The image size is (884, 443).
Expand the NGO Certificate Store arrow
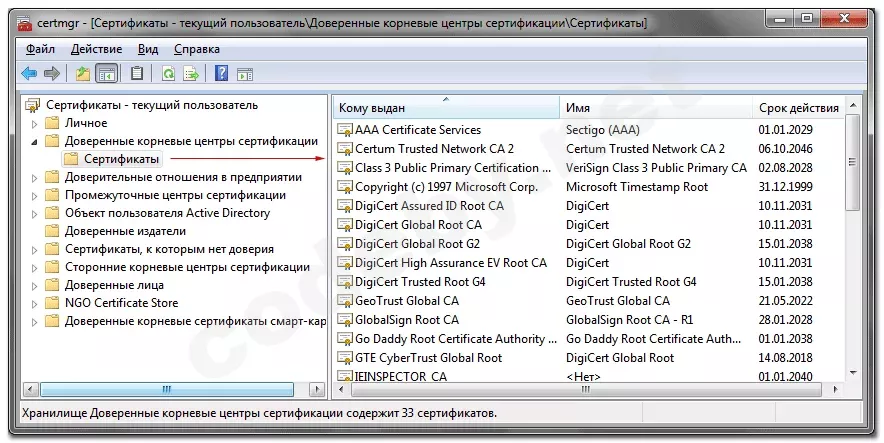coord(34,304)
